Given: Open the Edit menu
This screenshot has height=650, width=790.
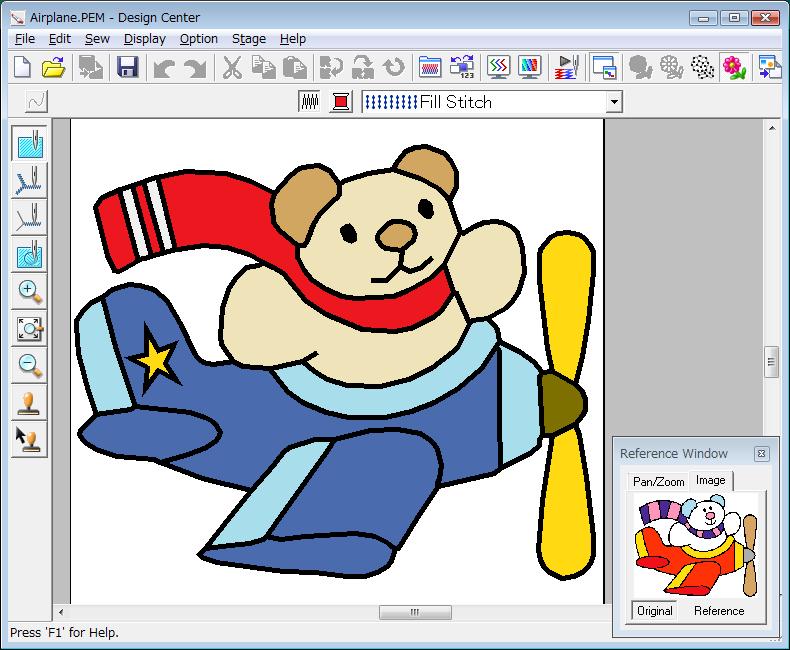Looking at the screenshot, I should click(59, 39).
